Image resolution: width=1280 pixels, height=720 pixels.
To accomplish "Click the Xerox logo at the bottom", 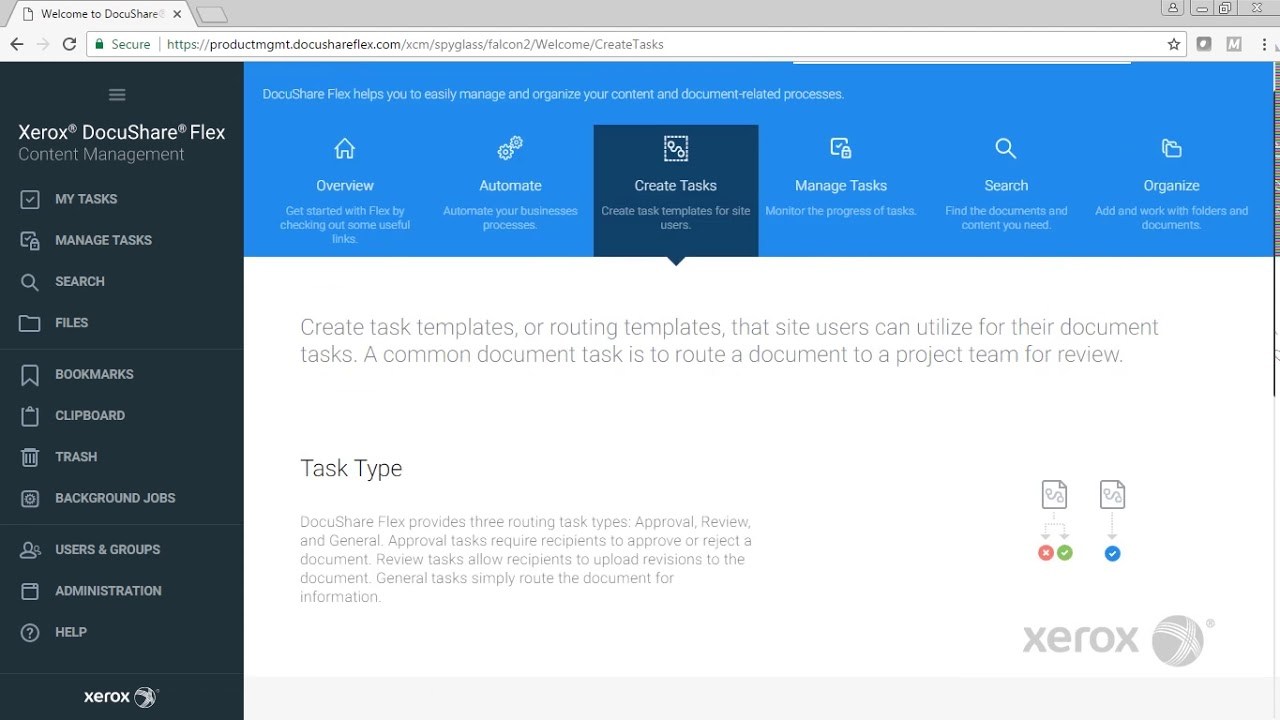I will tap(120, 696).
